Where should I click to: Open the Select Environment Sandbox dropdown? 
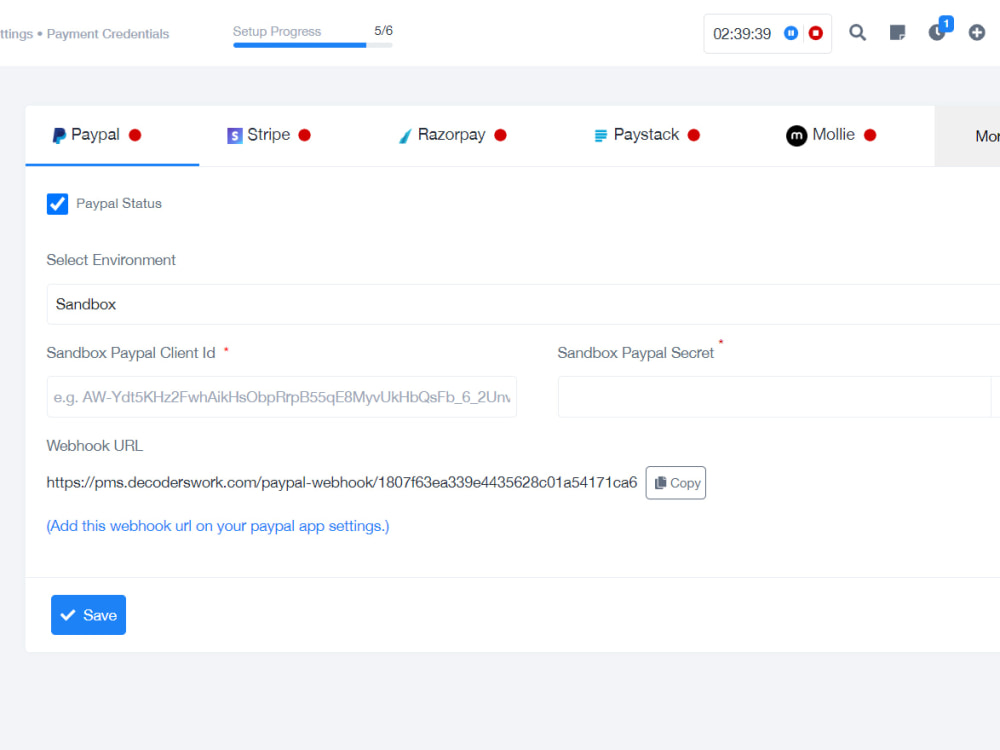[523, 304]
